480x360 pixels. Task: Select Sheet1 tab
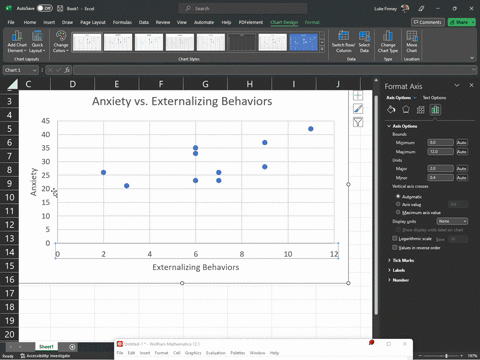click(46, 347)
